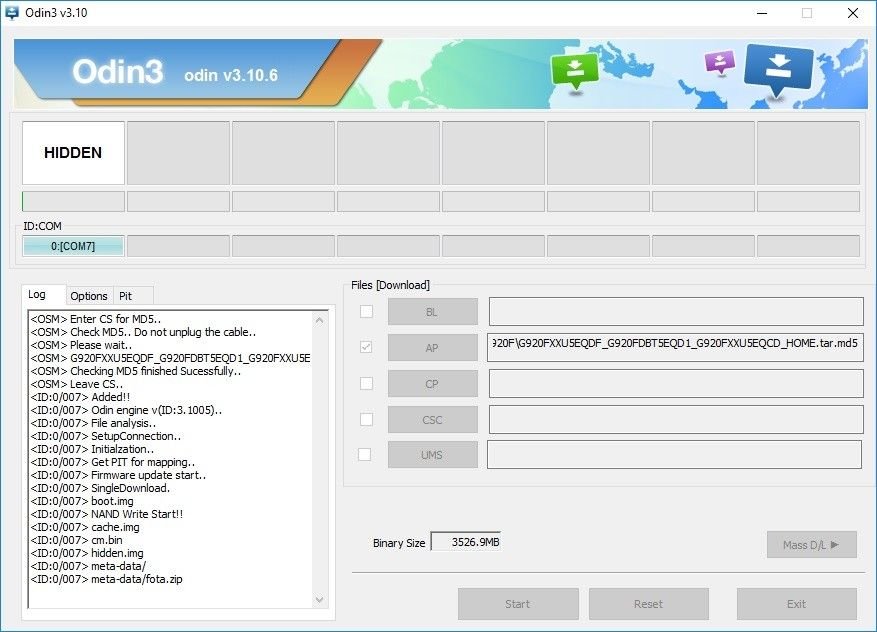Viewport: 877px width, 632px height.
Task: Click the 'Get PIT for mapping..' log line
Action: click(x=112, y=462)
